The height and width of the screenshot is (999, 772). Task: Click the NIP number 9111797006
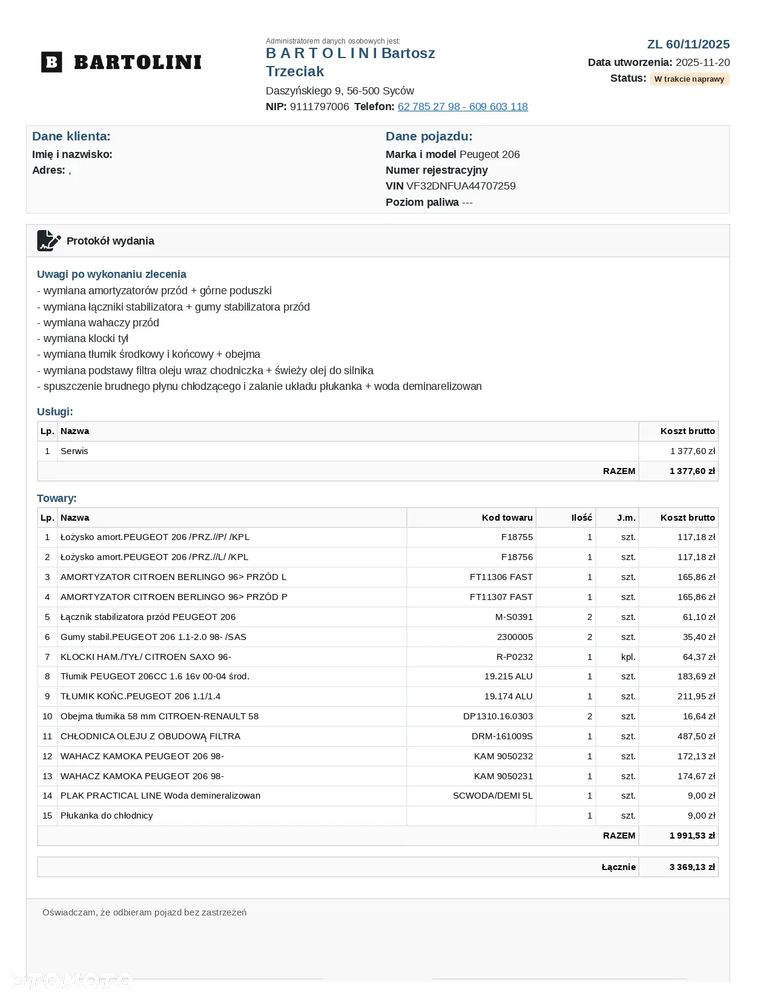319,106
